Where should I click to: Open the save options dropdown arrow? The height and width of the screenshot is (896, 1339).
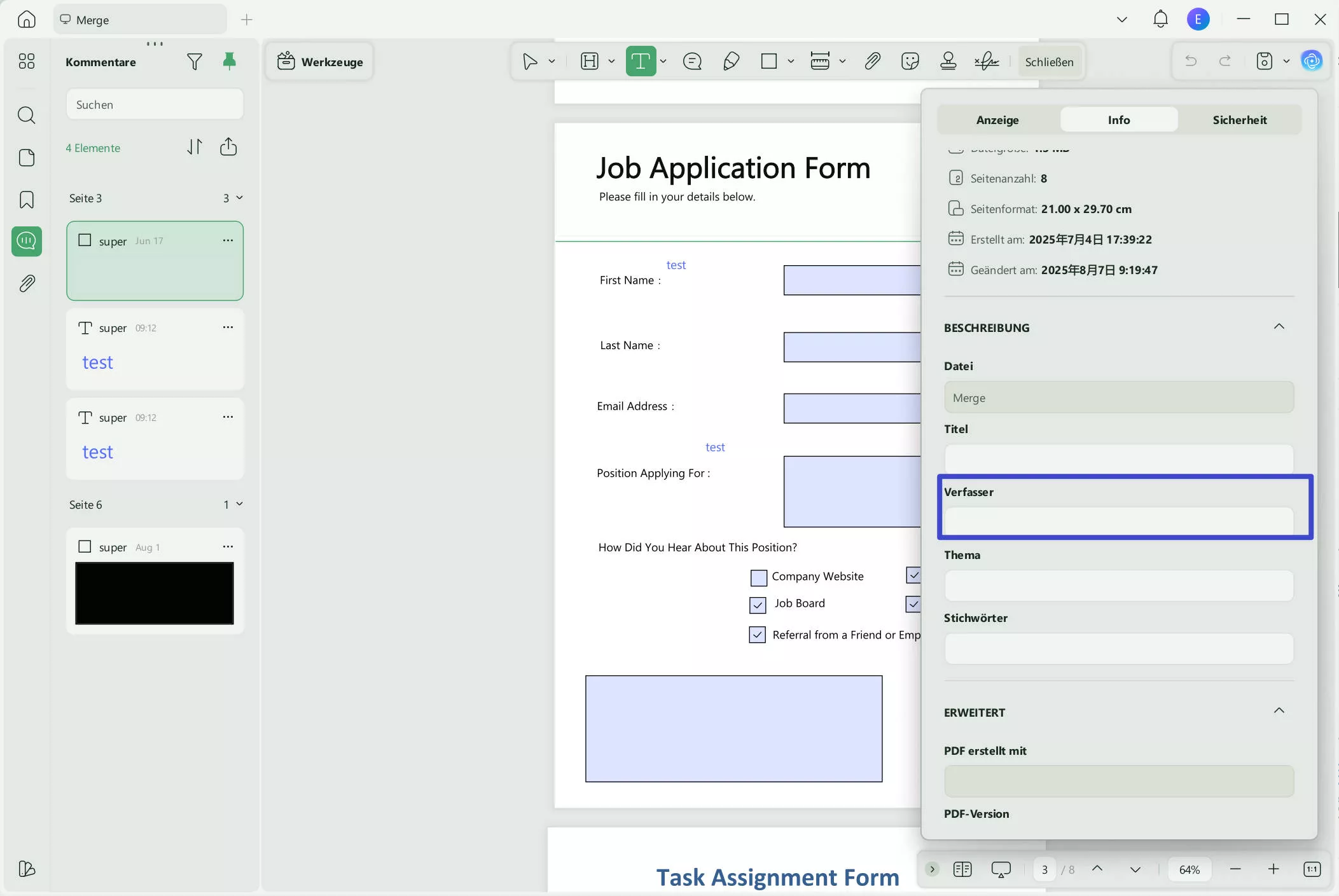click(x=1286, y=62)
